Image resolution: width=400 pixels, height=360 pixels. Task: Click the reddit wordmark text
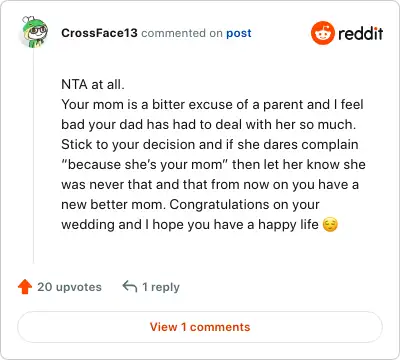pos(360,33)
